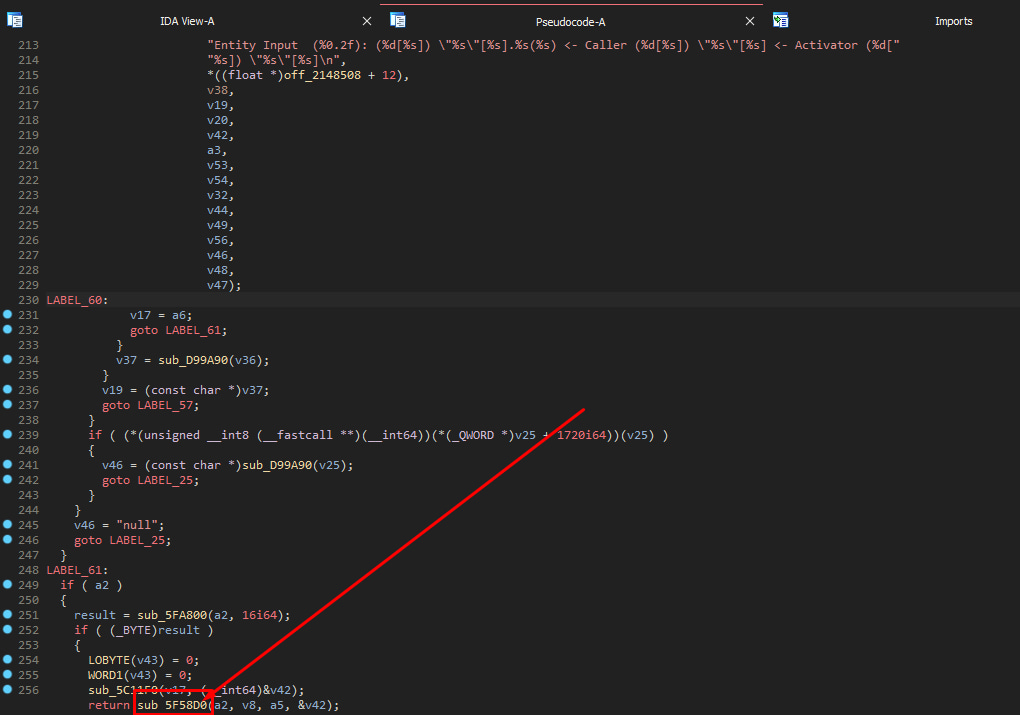1020x715 pixels.
Task: Select WORD1(v43) on line 255
Action: 123,675
